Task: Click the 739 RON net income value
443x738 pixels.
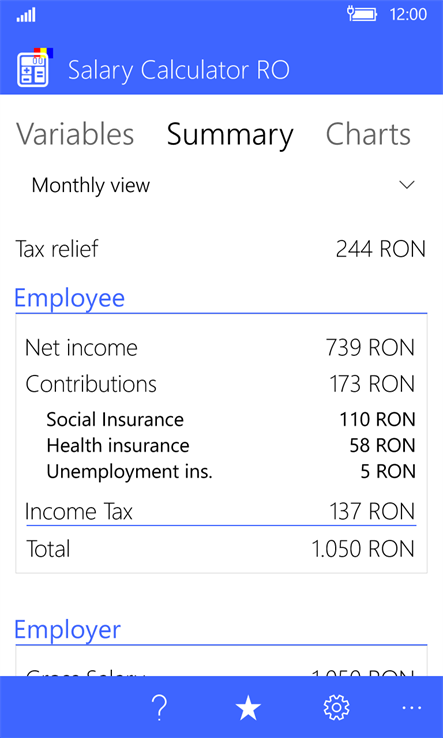Action: click(370, 348)
